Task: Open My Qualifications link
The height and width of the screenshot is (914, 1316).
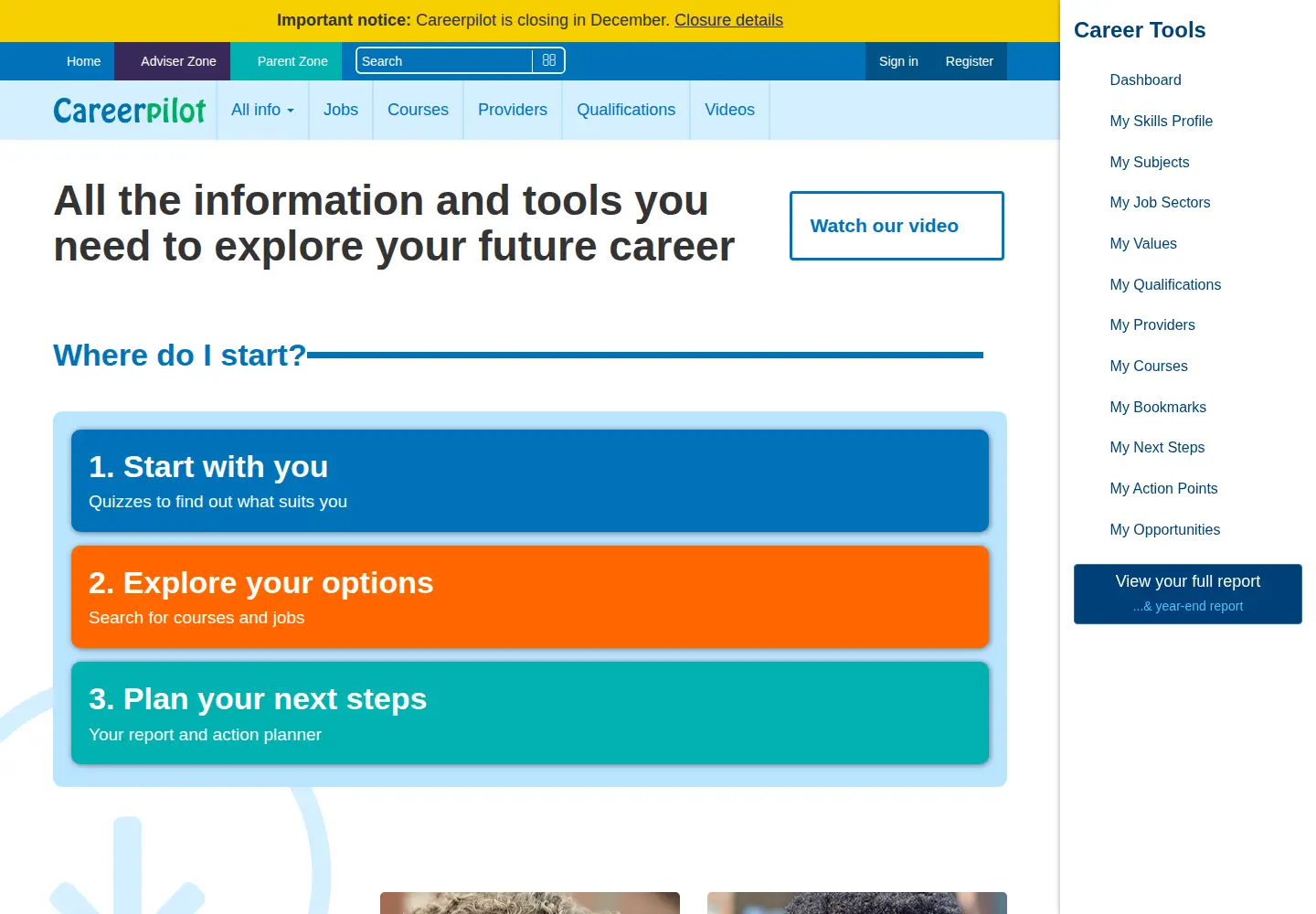Action: coord(1165,284)
